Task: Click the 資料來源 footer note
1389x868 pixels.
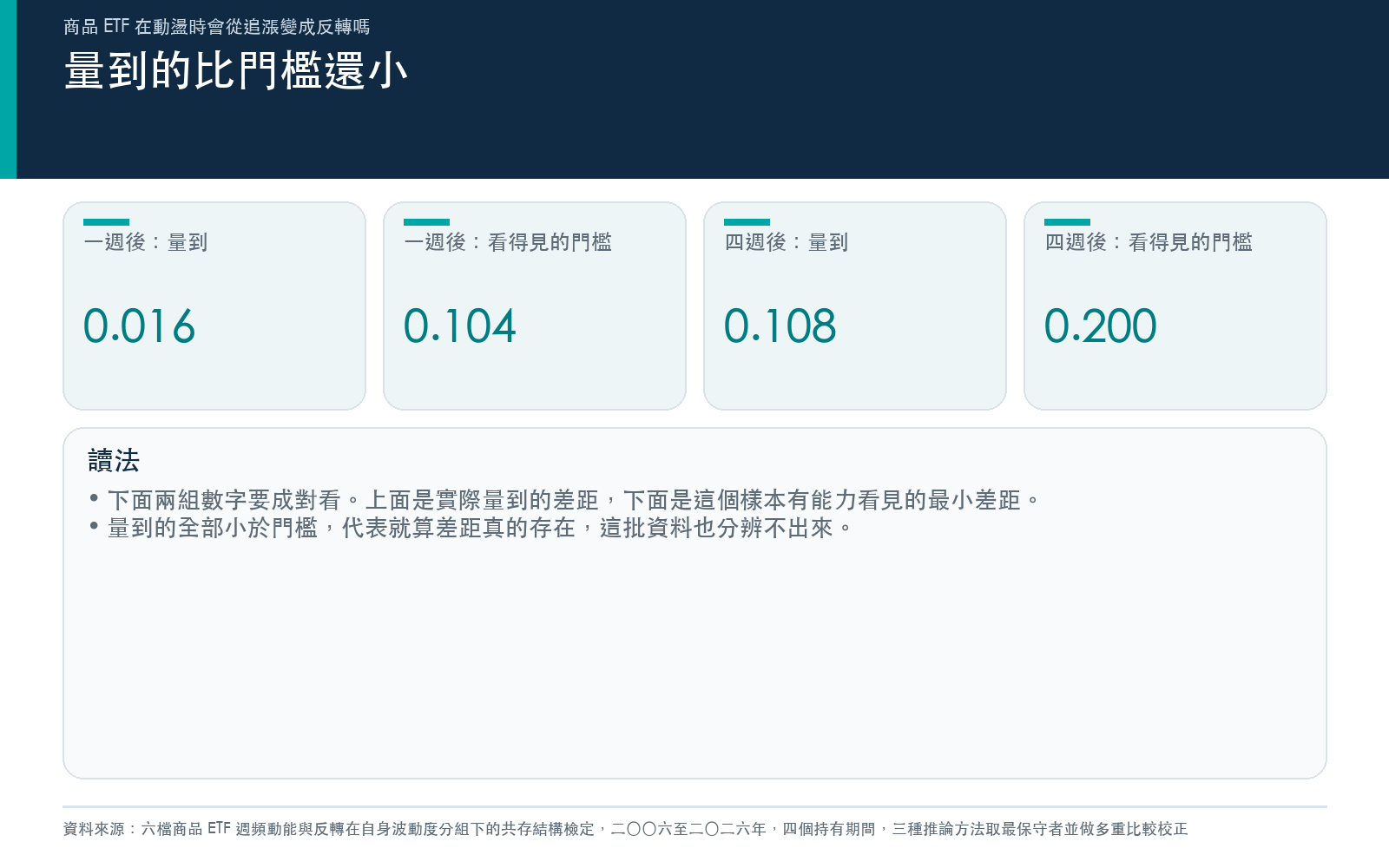Action: [625, 829]
